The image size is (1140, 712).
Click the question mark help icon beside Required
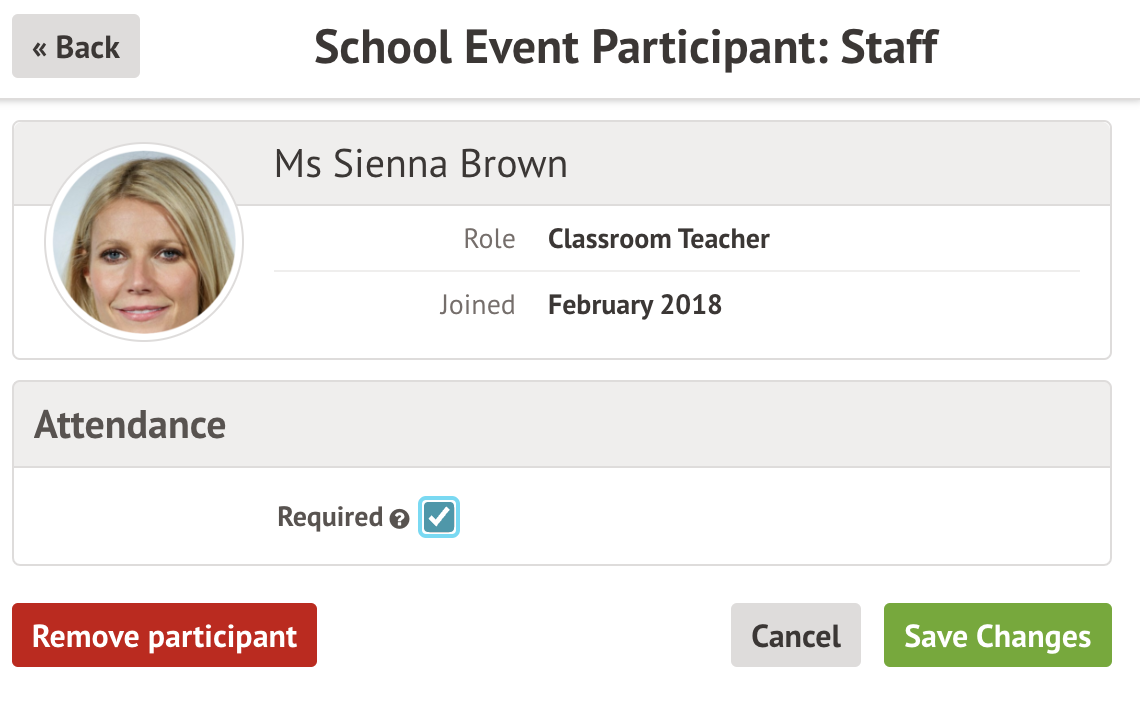400,519
